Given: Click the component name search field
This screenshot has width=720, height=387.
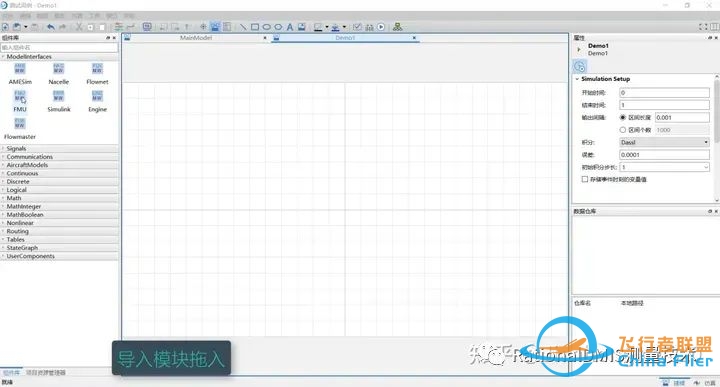Looking at the screenshot, I should pyautogui.click(x=59, y=47).
